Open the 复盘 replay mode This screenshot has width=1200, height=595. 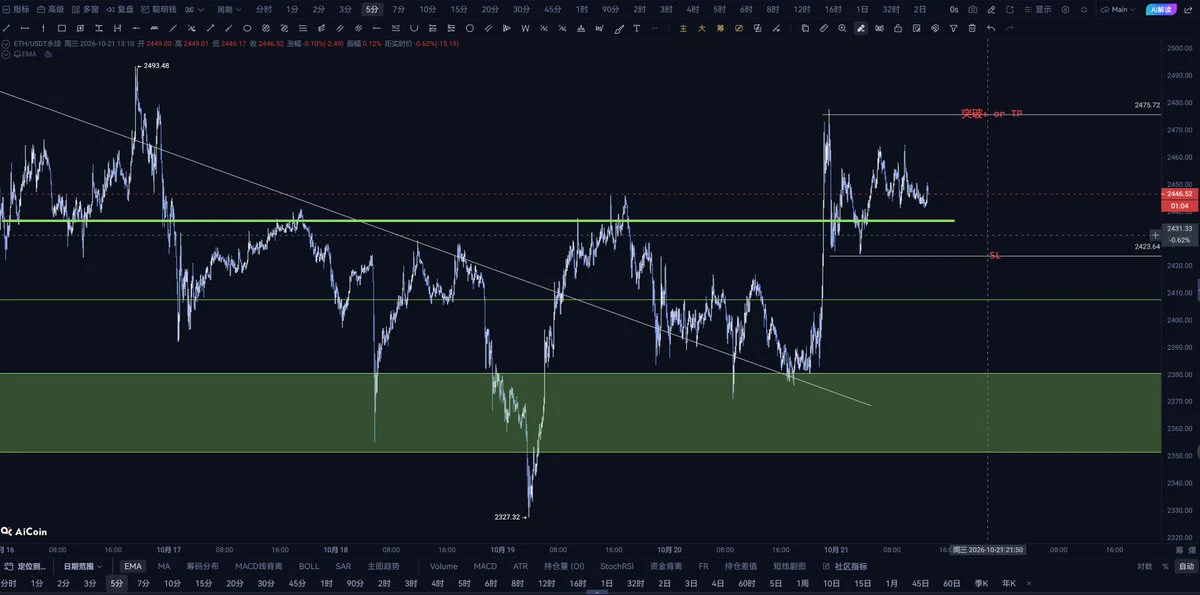click(120, 9)
